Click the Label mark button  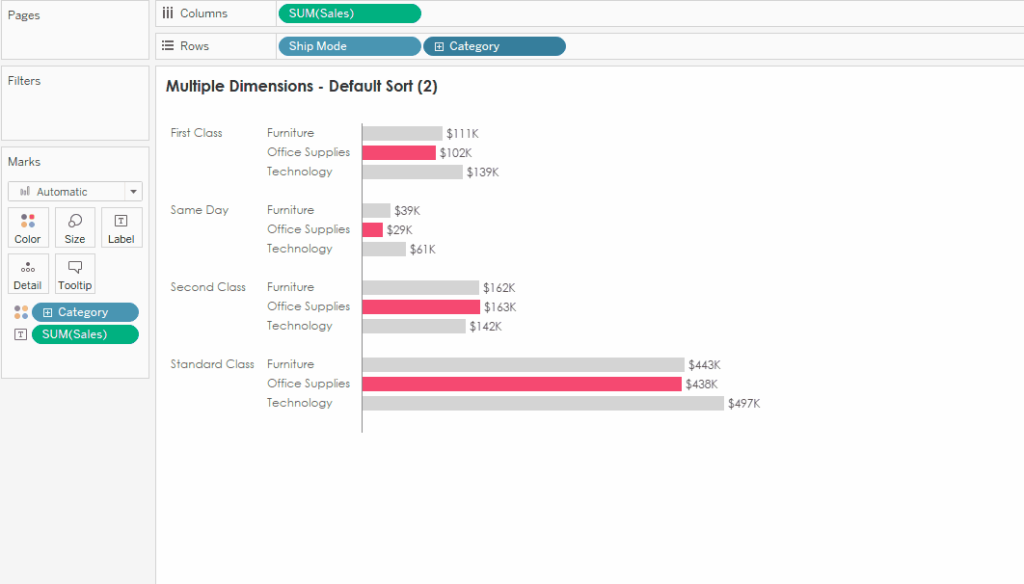point(121,227)
